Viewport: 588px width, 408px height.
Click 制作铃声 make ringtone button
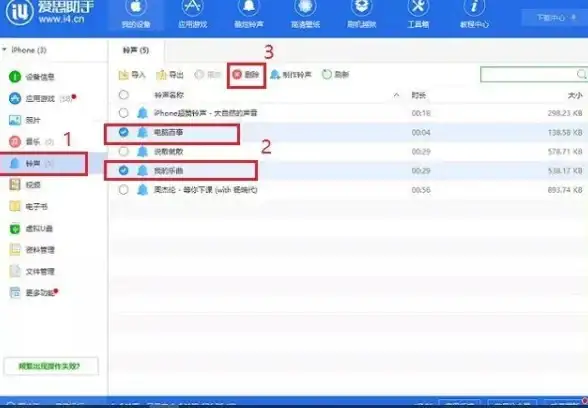click(291, 75)
